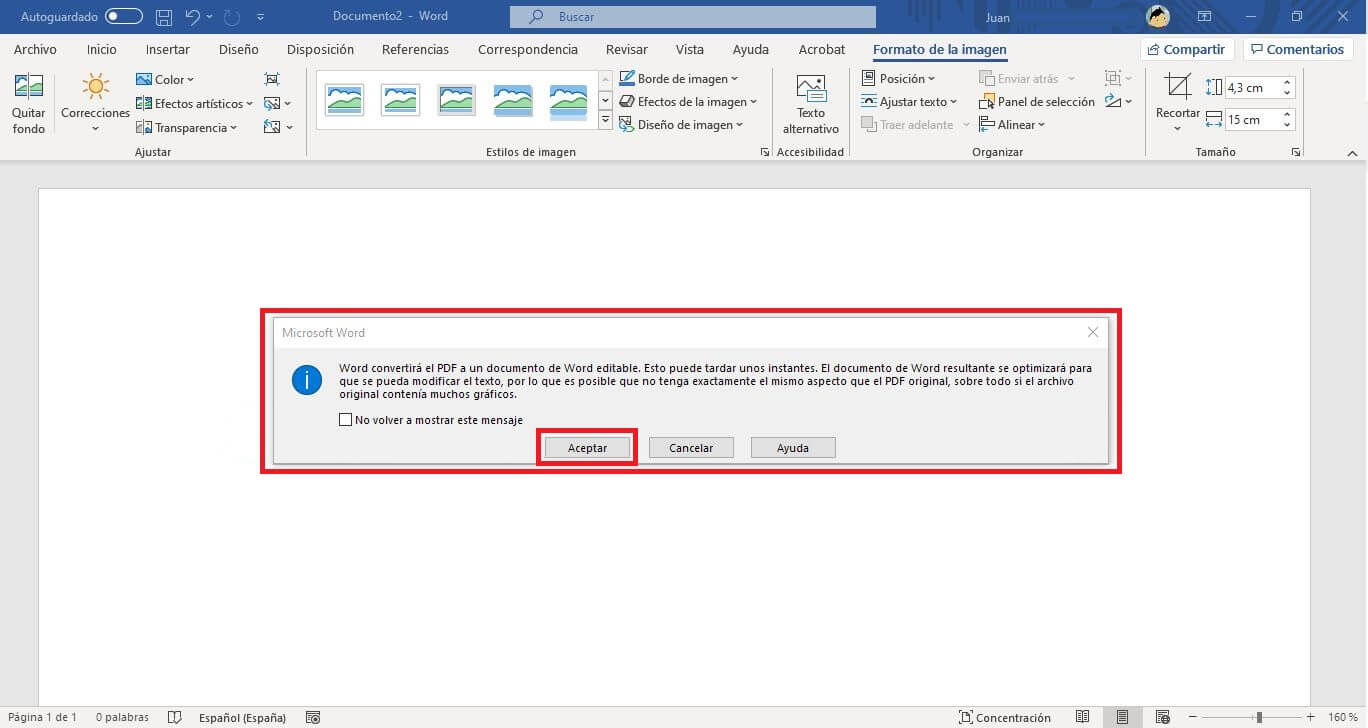Open Ajustar texto dropdown

click(x=909, y=101)
